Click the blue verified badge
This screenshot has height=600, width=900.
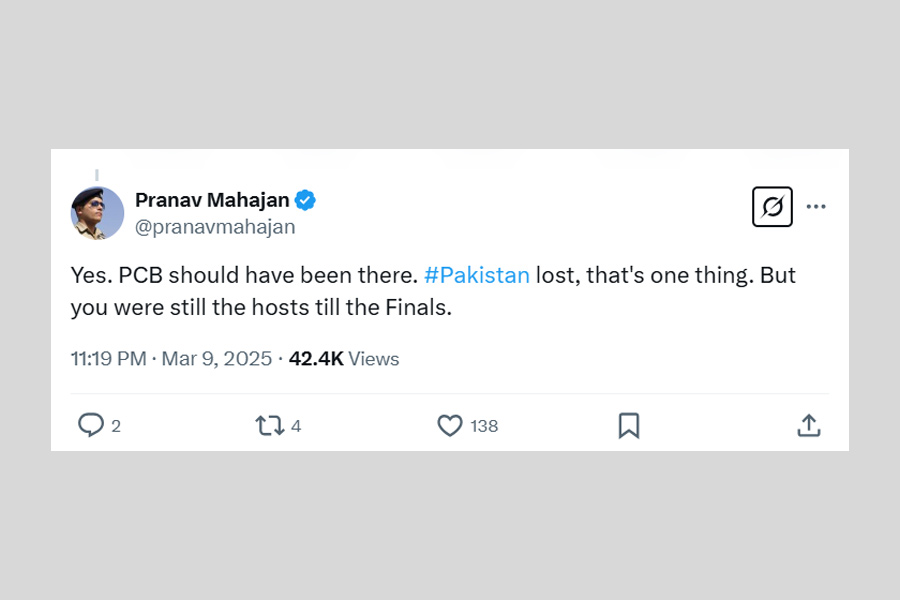(x=305, y=200)
